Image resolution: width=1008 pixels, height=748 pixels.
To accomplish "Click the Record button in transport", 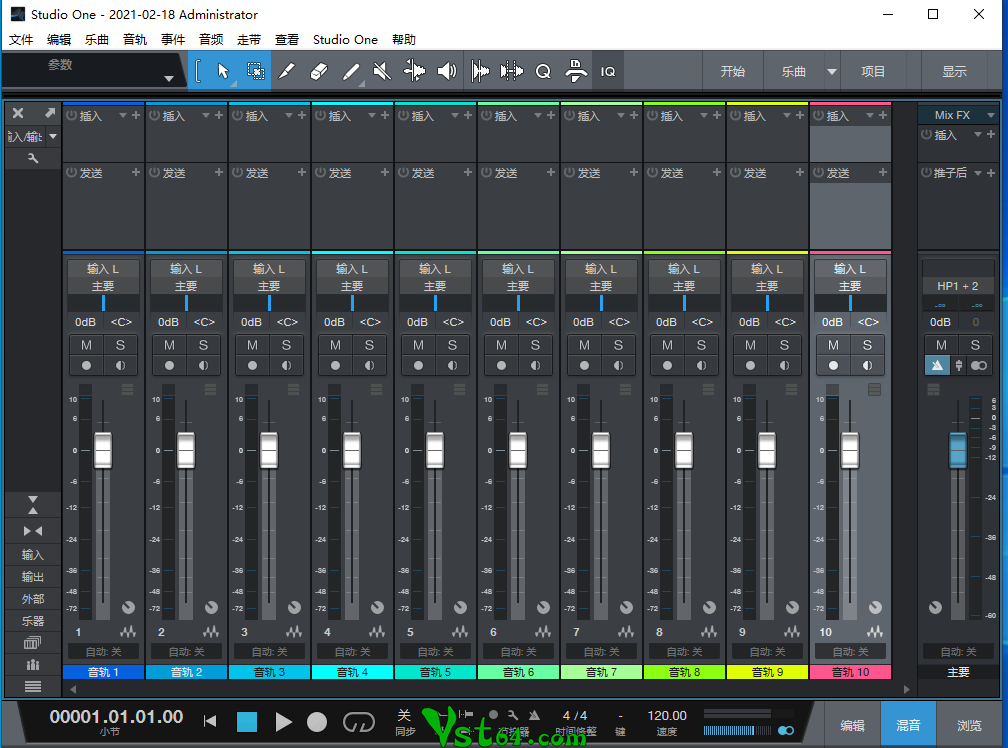I will [317, 722].
